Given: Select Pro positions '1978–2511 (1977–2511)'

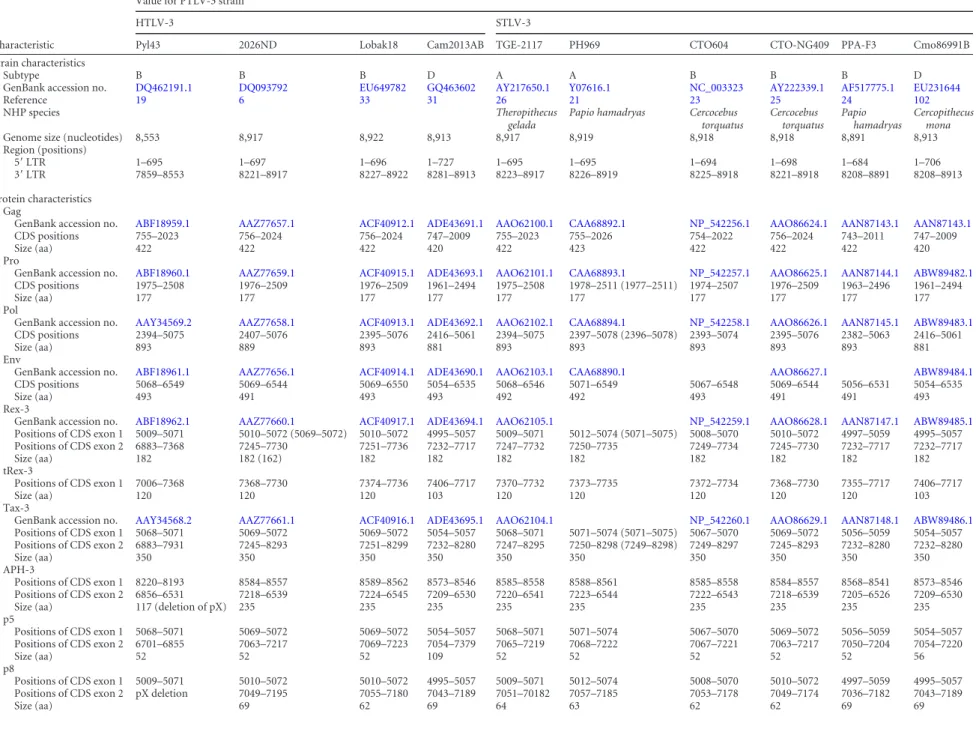Looking at the screenshot, I should (x=623, y=286).
